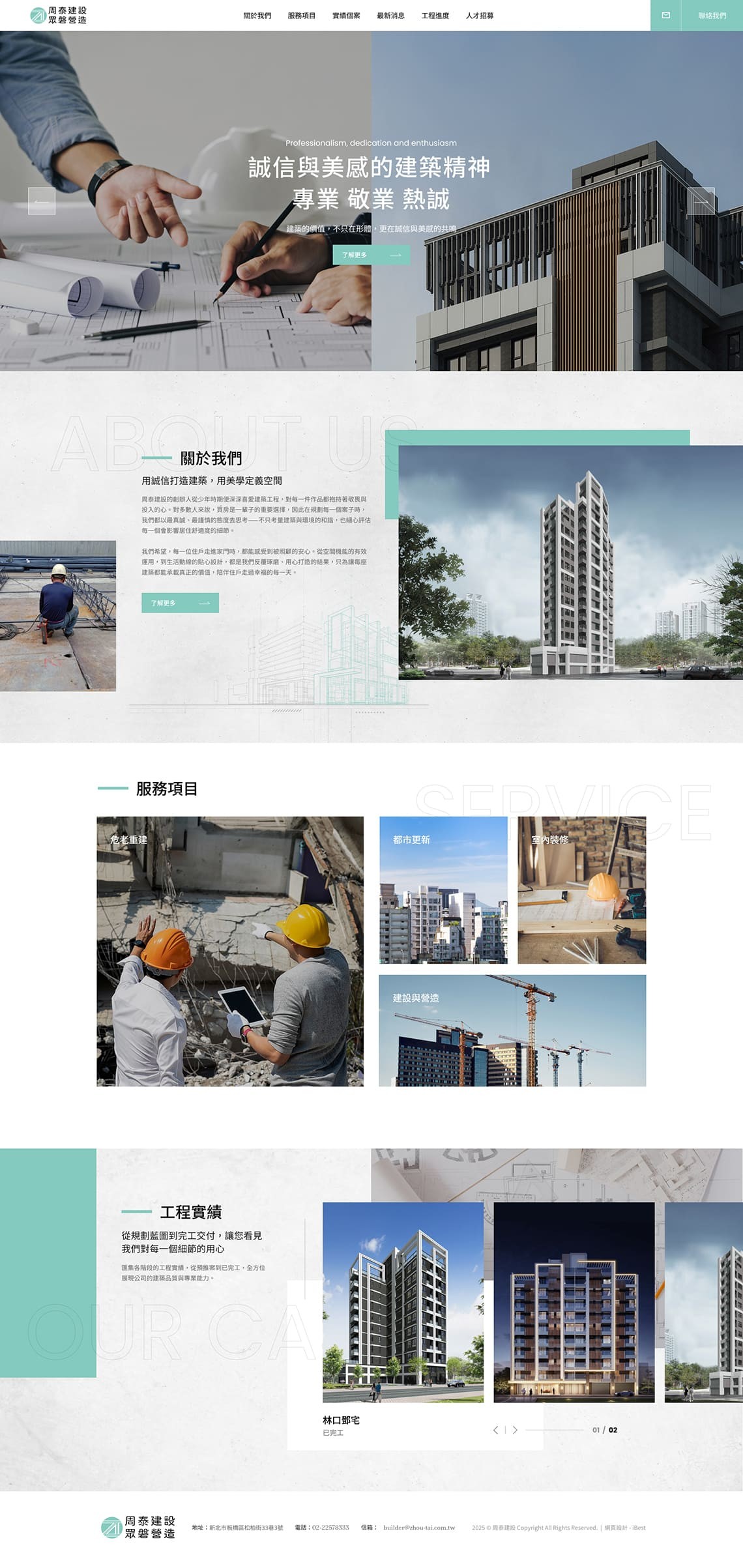The image size is (743, 1568).
Task: Click the 網頁設計 - iBest footer link
Action: 625,1528
